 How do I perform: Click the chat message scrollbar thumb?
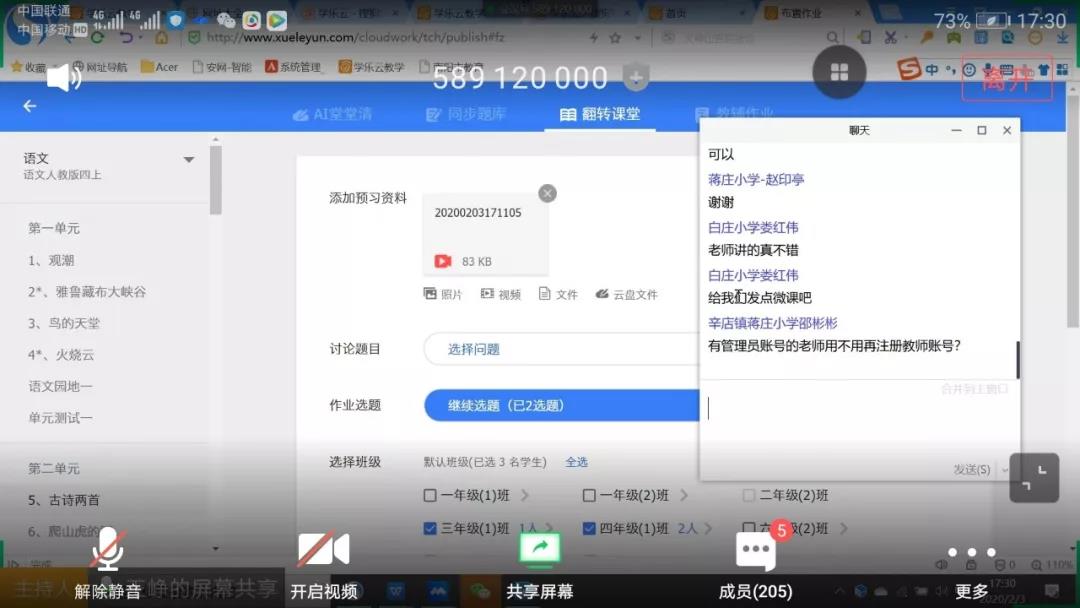[x=1017, y=359]
